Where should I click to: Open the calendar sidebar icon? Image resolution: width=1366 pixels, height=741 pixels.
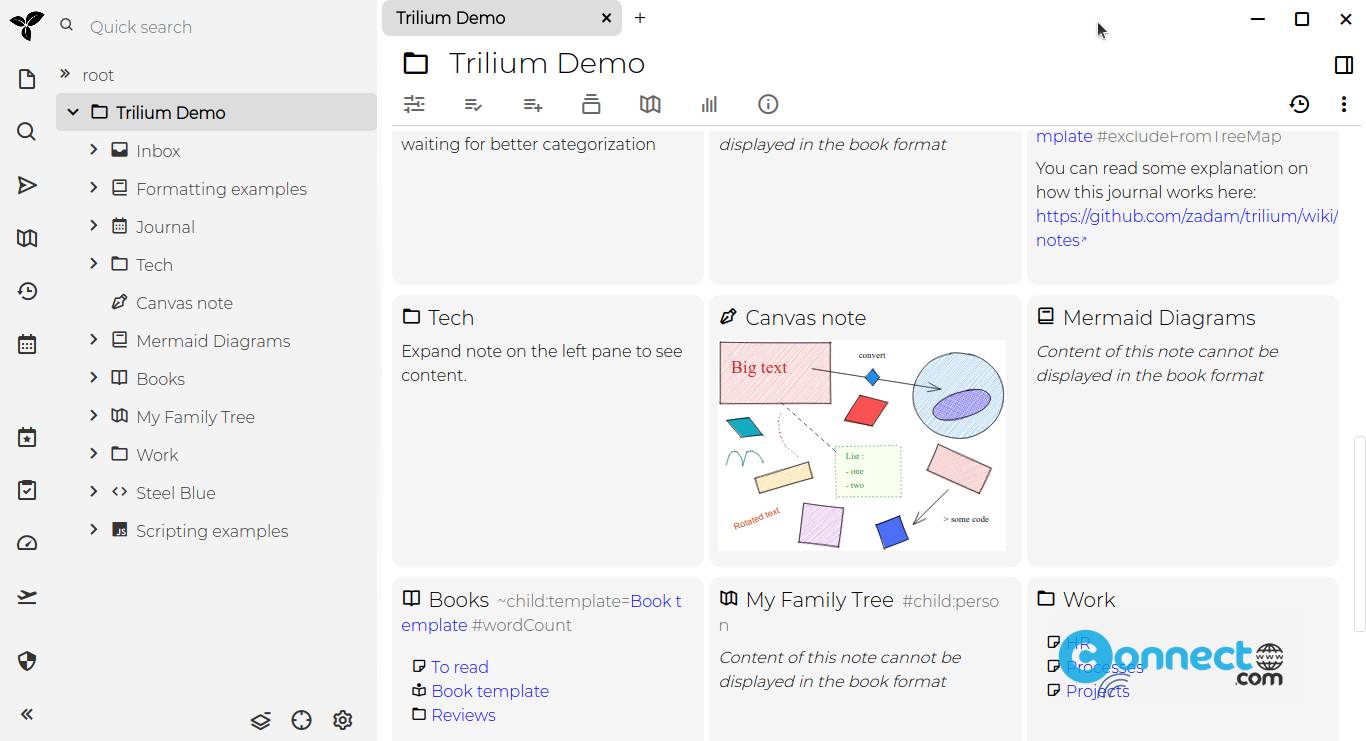tap(27, 344)
